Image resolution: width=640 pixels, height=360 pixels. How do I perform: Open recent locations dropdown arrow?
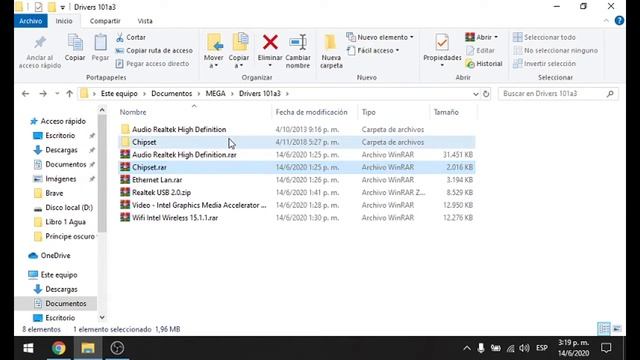pyautogui.click(x=57, y=94)
